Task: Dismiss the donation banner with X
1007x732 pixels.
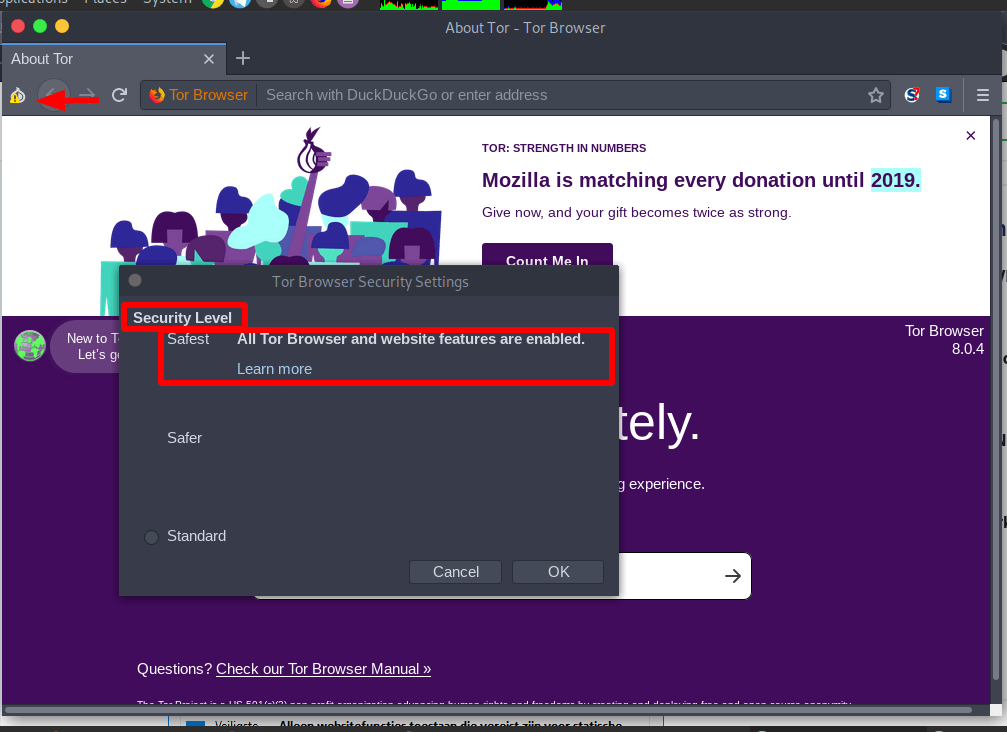Action: 970,135
